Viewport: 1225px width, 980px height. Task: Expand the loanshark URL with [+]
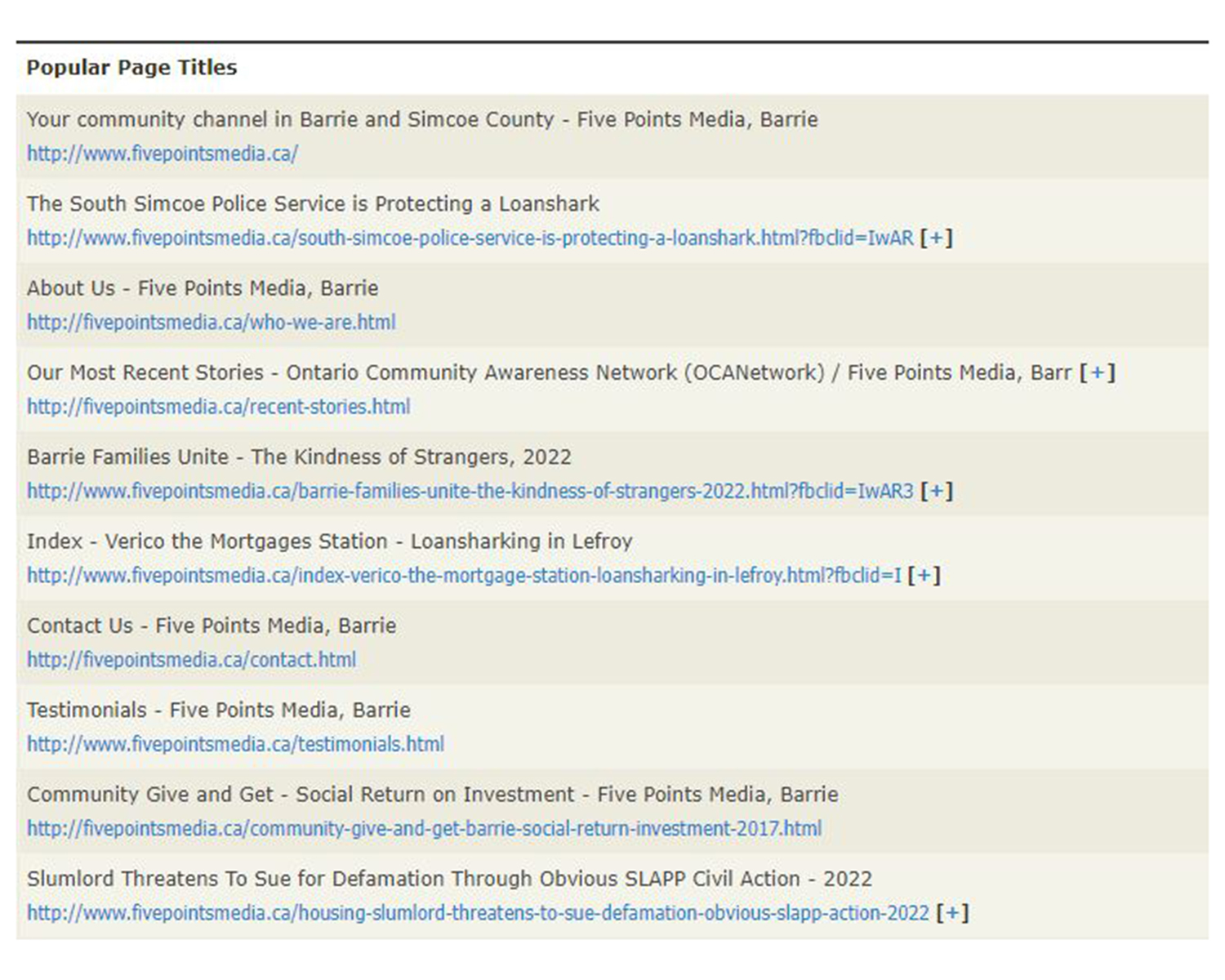(x=937, y=238)
